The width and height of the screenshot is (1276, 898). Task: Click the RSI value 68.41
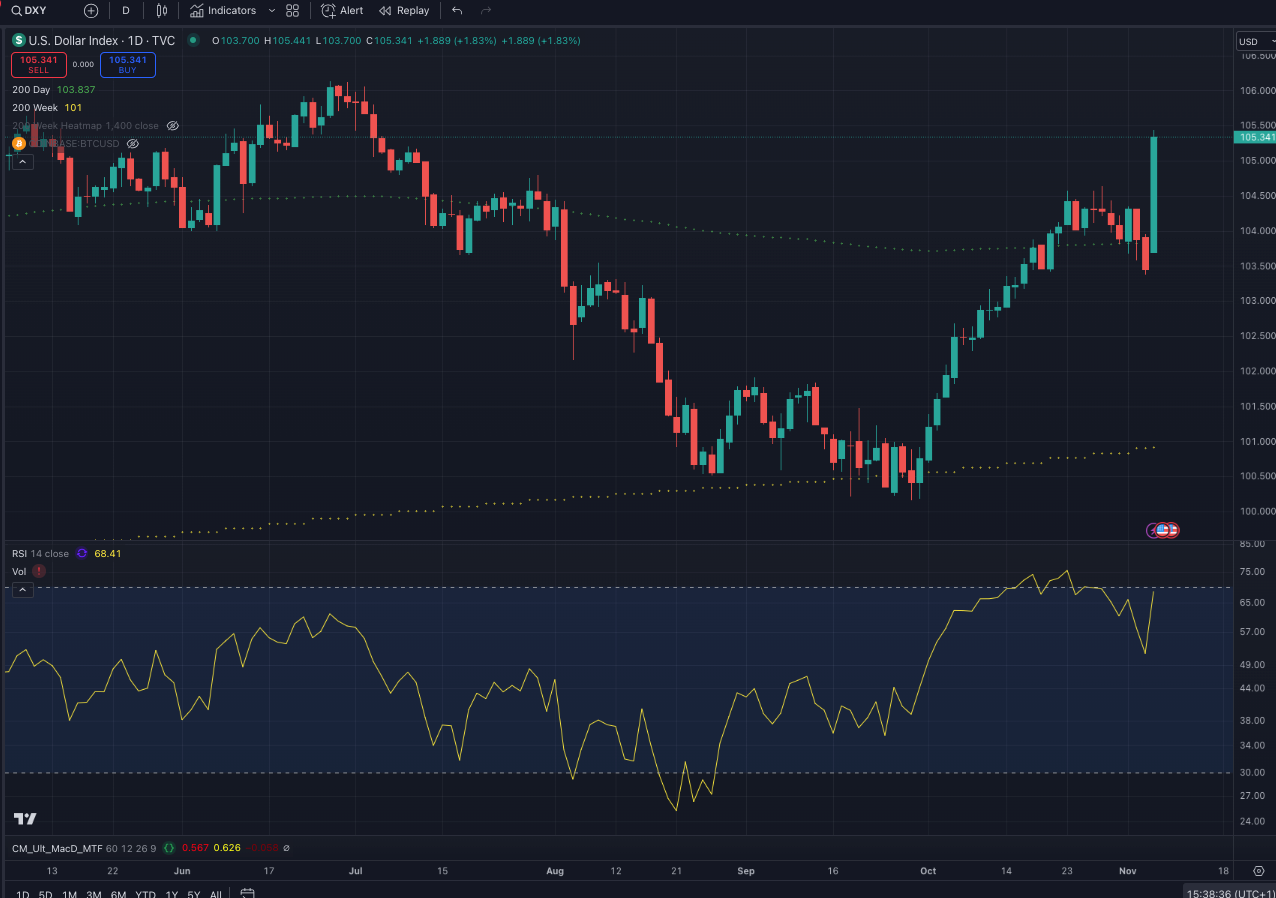pos(107,553)
